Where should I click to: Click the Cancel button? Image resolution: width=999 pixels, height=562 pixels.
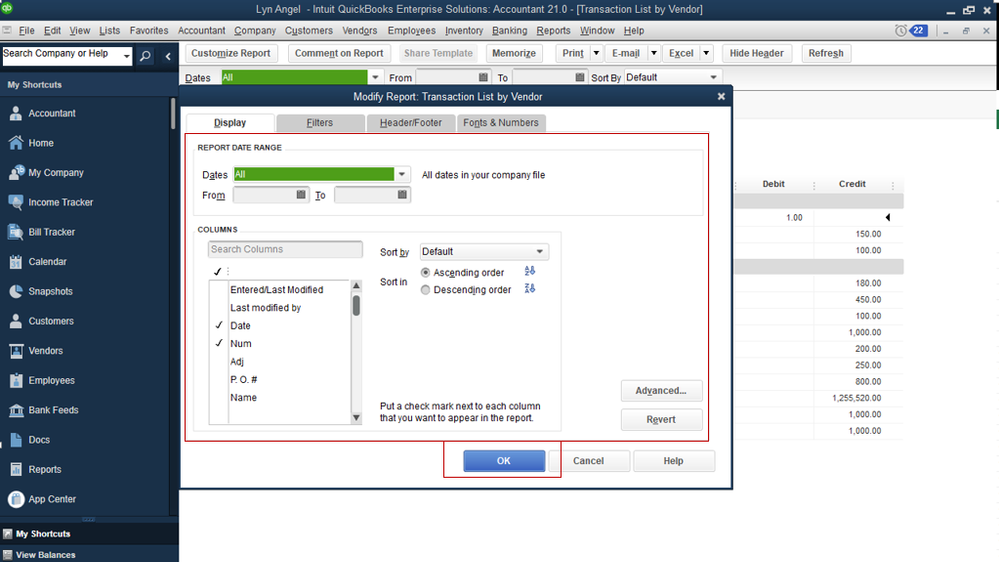coord(589,461)
